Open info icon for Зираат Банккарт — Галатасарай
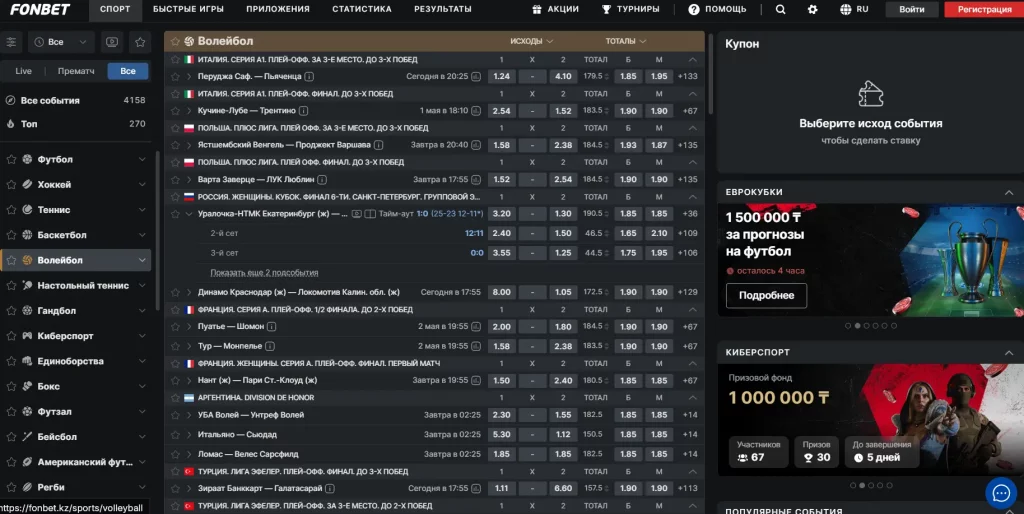The image size is (1024, 514). pyautogui.click(x=330, y=488)
